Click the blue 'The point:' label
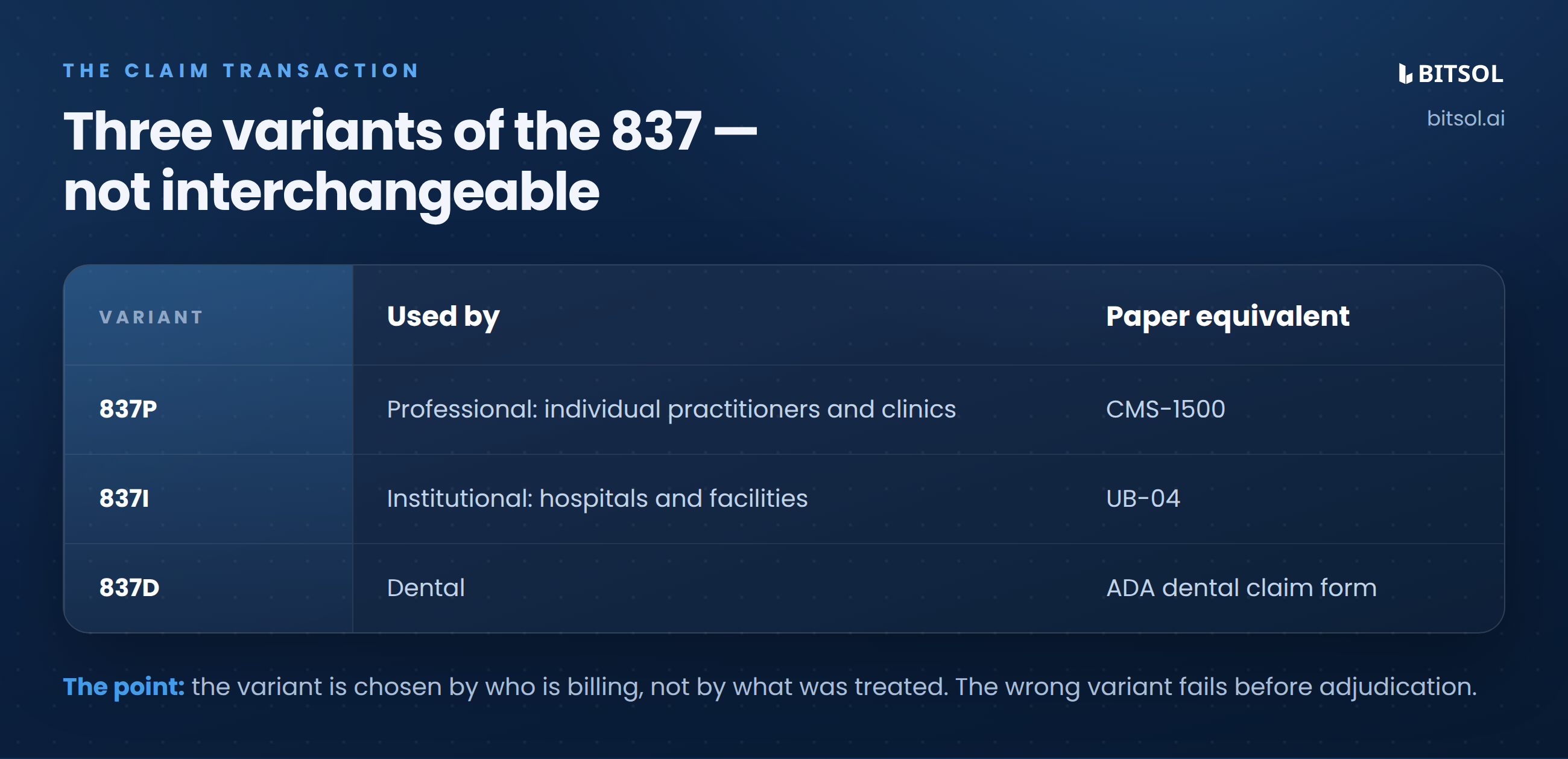Screen dimensions: 1568x759 [x=124, y=687]
